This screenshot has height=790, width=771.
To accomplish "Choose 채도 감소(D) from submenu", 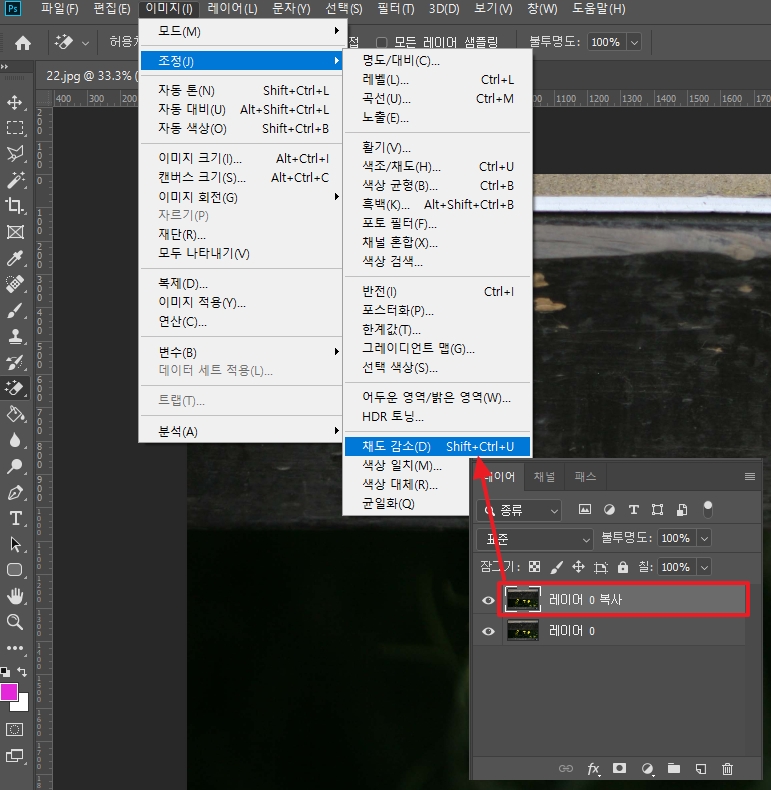I will pyautogui.click(x=437, y=446).
